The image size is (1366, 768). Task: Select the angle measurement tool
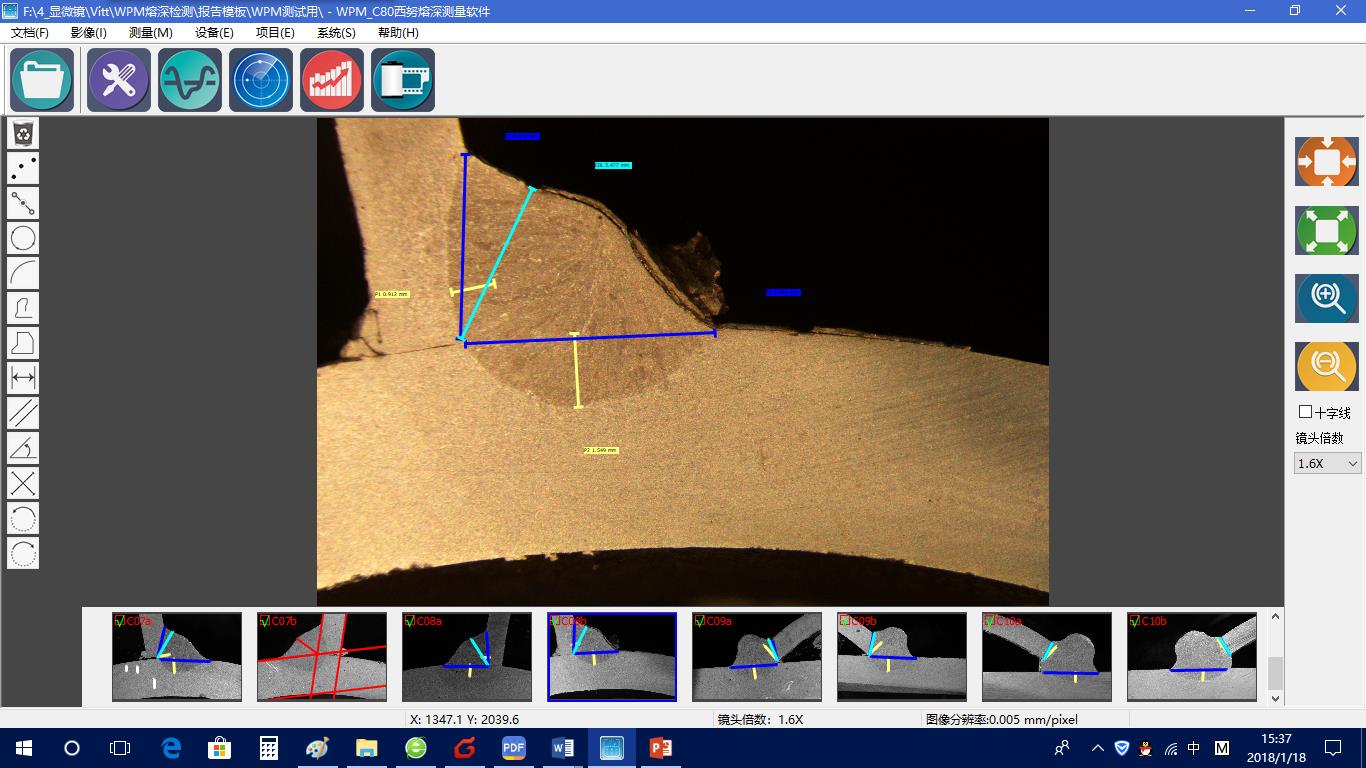[23, 447]
